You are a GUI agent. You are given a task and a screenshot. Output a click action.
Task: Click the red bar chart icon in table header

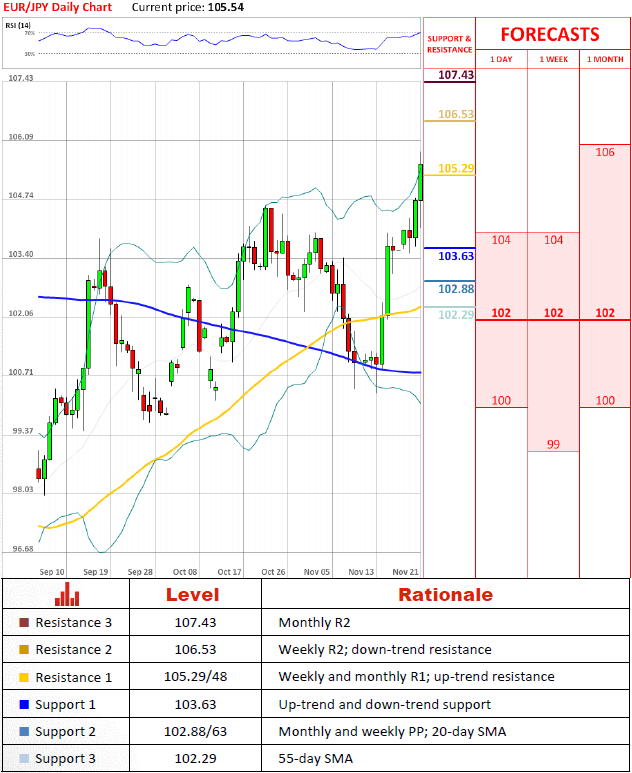click(x=67, y=594)
